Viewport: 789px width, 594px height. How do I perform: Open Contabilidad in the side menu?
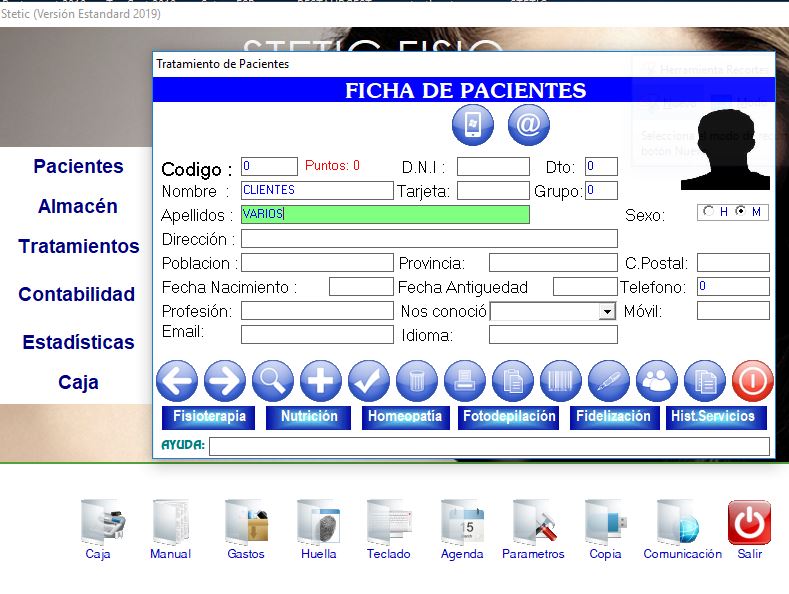(x=77, y=294)
